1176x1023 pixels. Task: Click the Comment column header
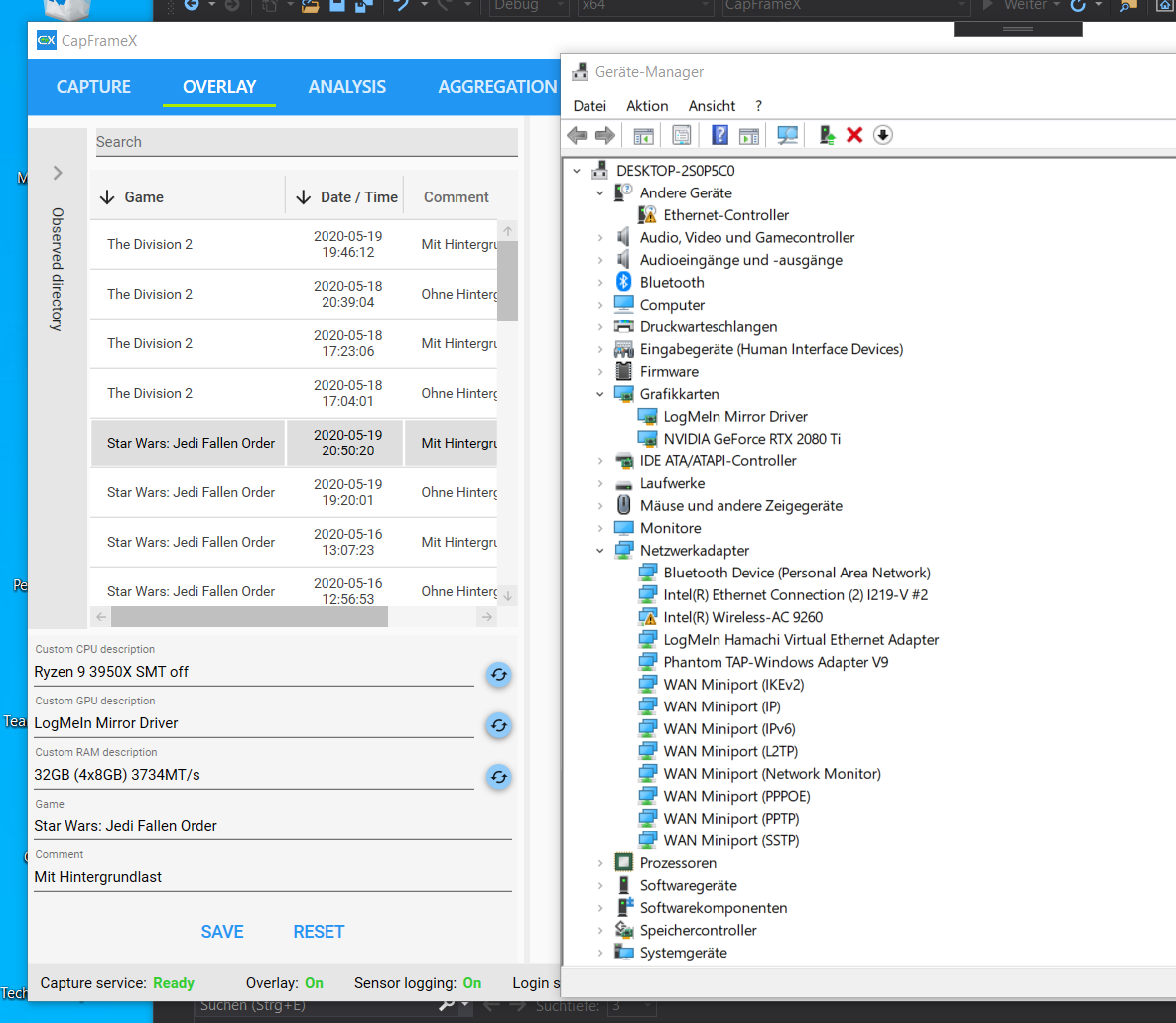pyautogui.click(x=456, y=197)
